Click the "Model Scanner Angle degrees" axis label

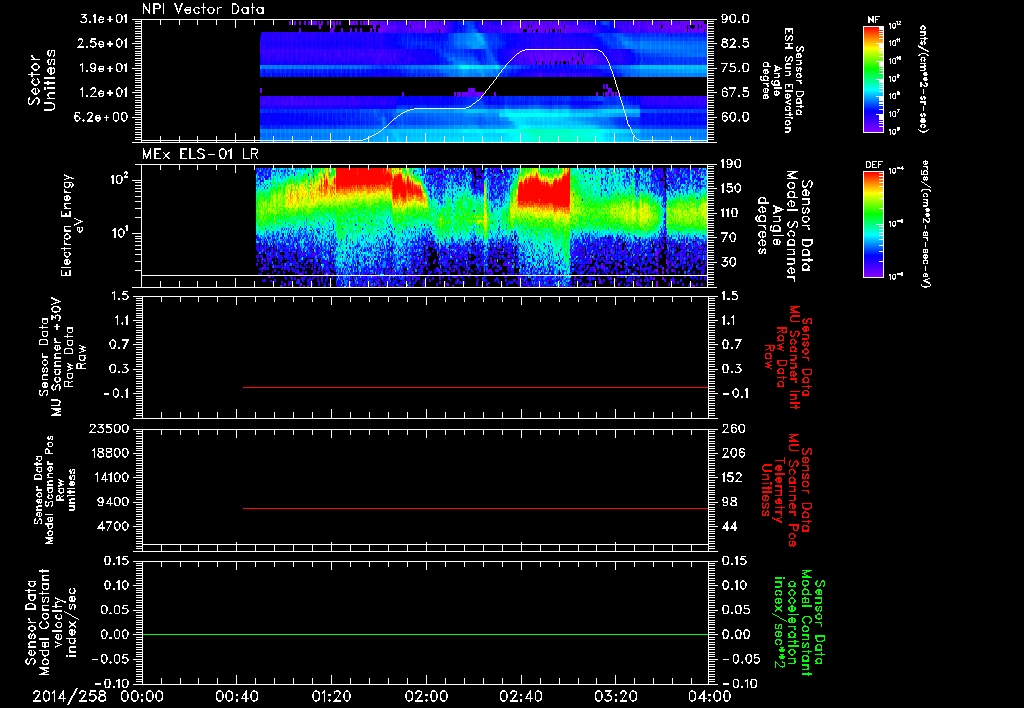tap(784, 225)
